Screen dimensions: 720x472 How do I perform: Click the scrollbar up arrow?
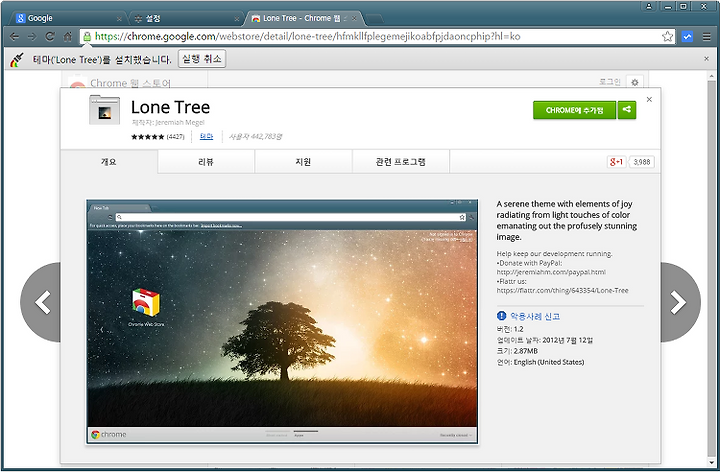click(712, 76)
